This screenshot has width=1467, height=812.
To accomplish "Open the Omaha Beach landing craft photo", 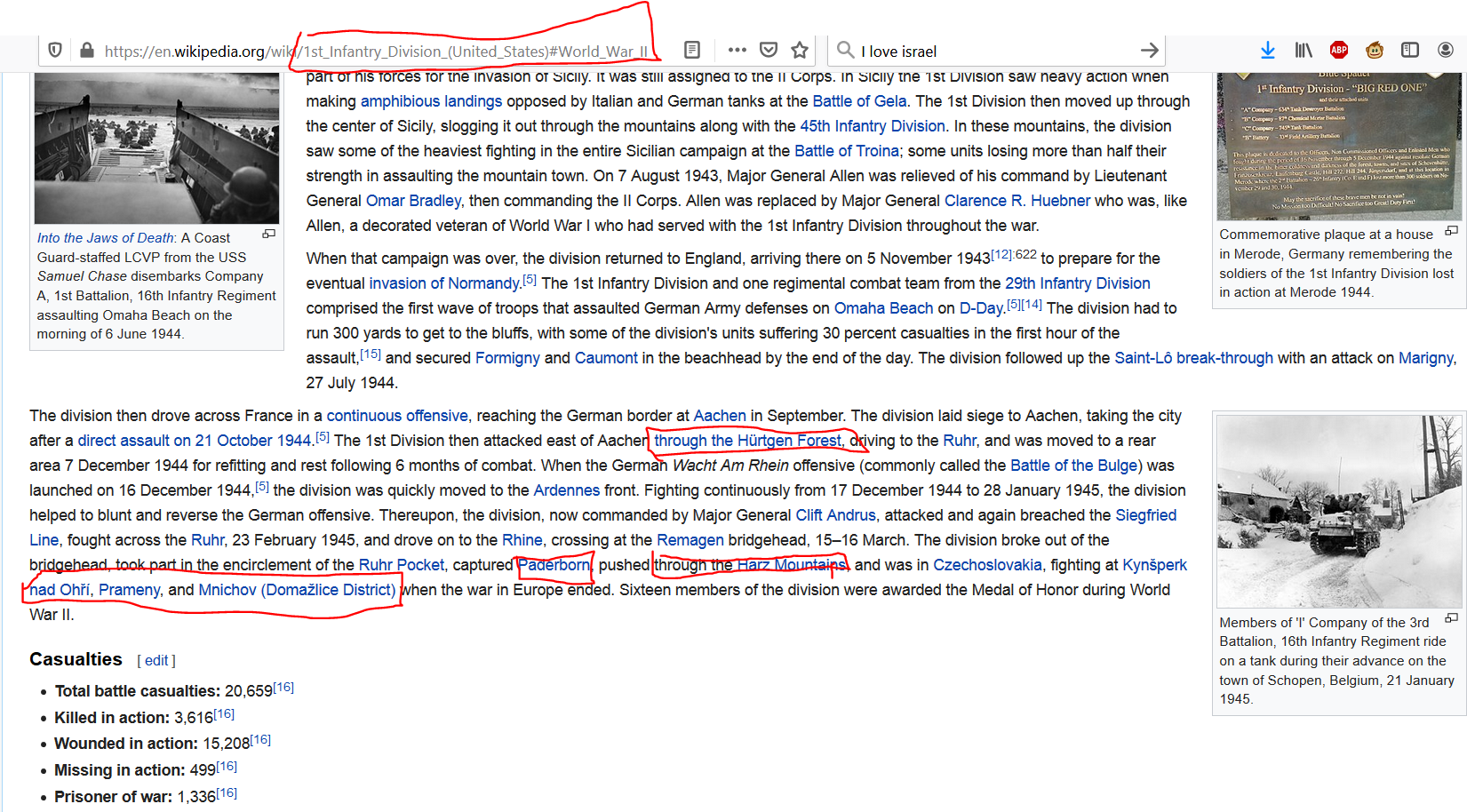I will (156, 148).
